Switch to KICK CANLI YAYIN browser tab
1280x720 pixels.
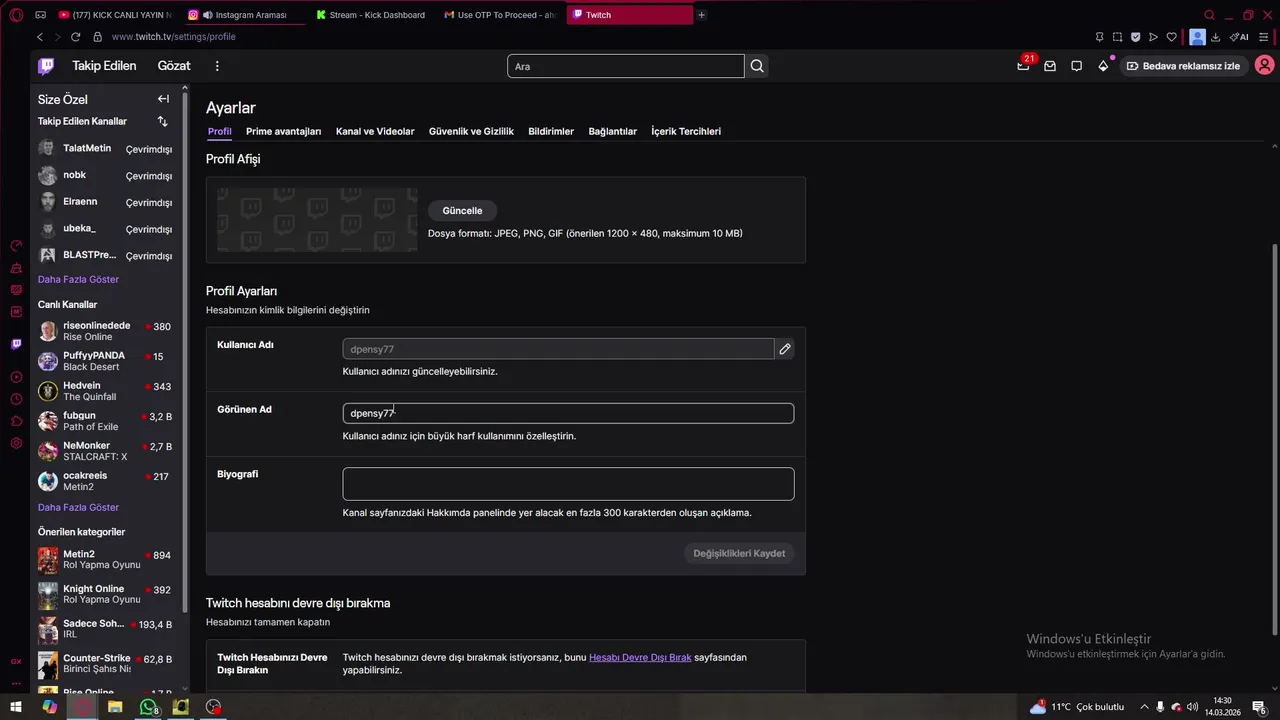tap(115, 15)
